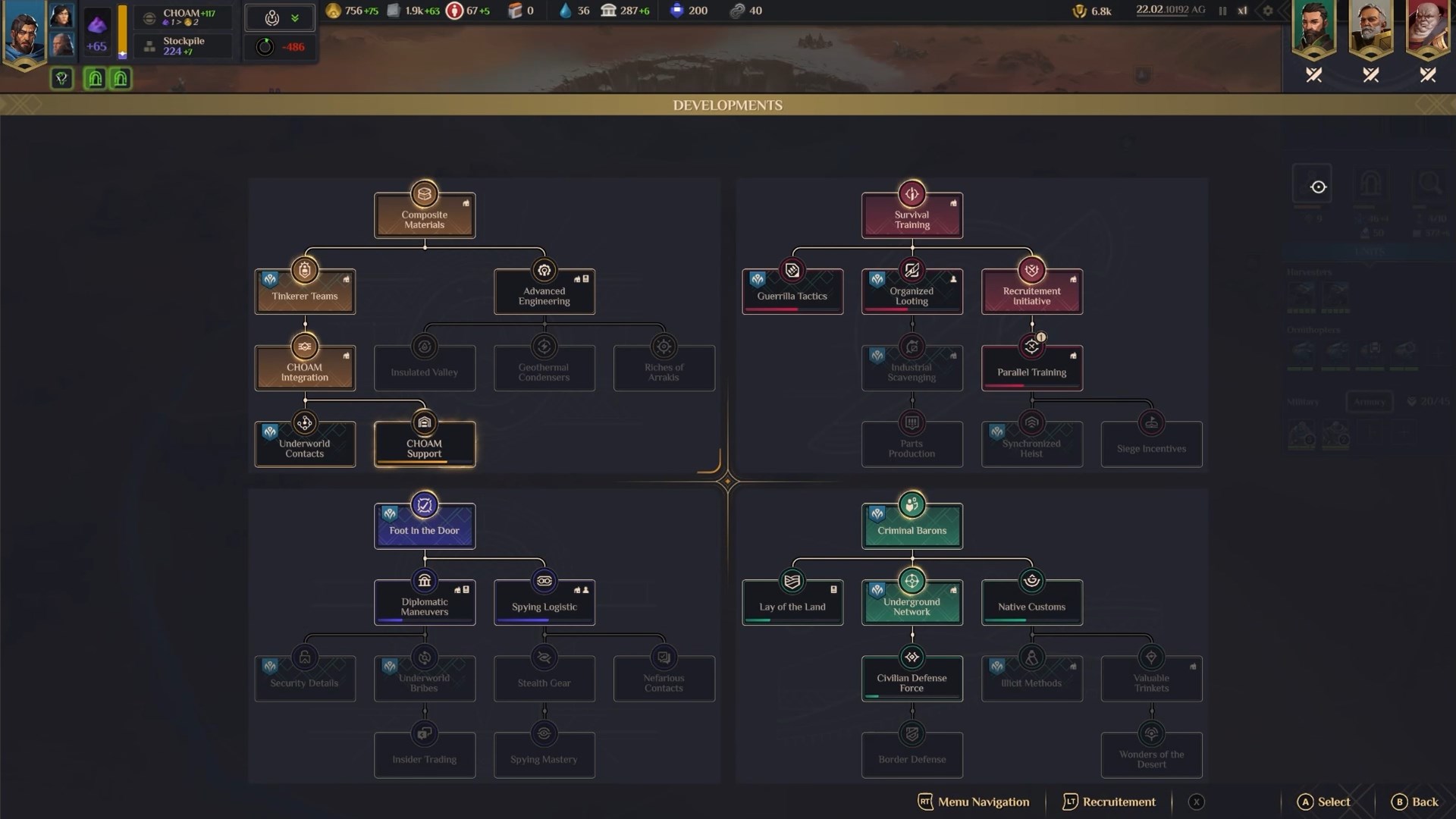Viewport: 1456px width, 819px height.
Task: Click the Synchronized Heist icon
Action: tap(1032, 423)
